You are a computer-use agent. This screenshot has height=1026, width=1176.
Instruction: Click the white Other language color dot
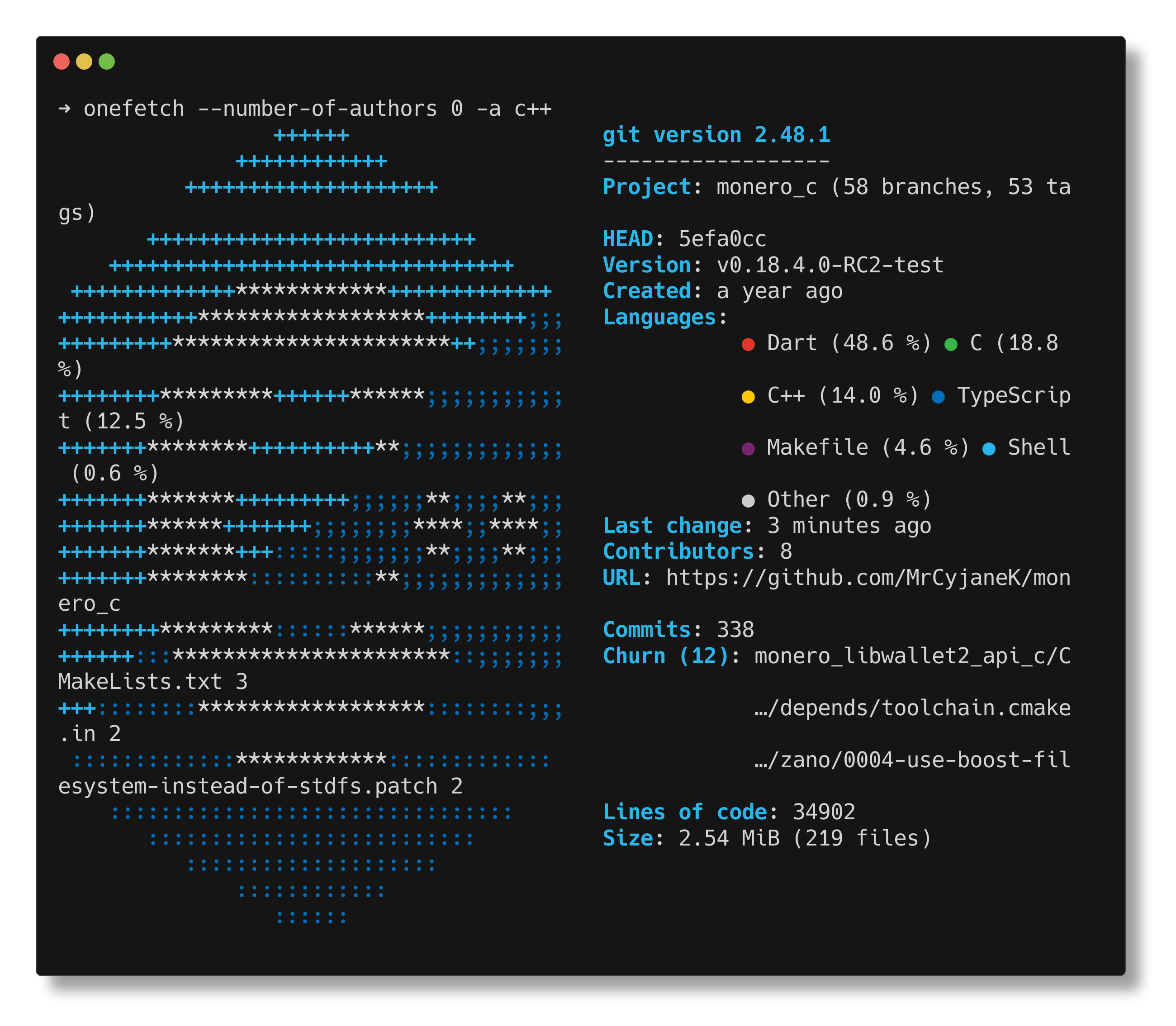tap(748, 501)
